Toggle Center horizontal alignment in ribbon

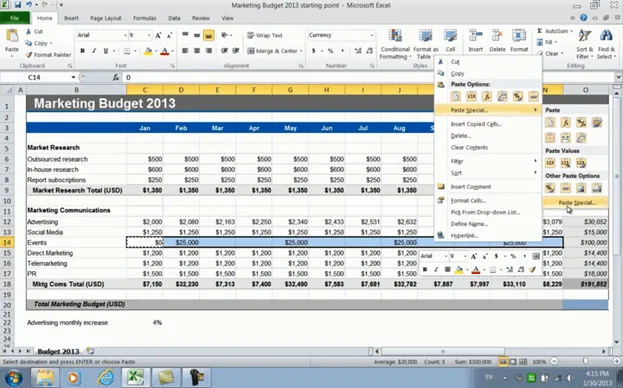click(197, 51)
